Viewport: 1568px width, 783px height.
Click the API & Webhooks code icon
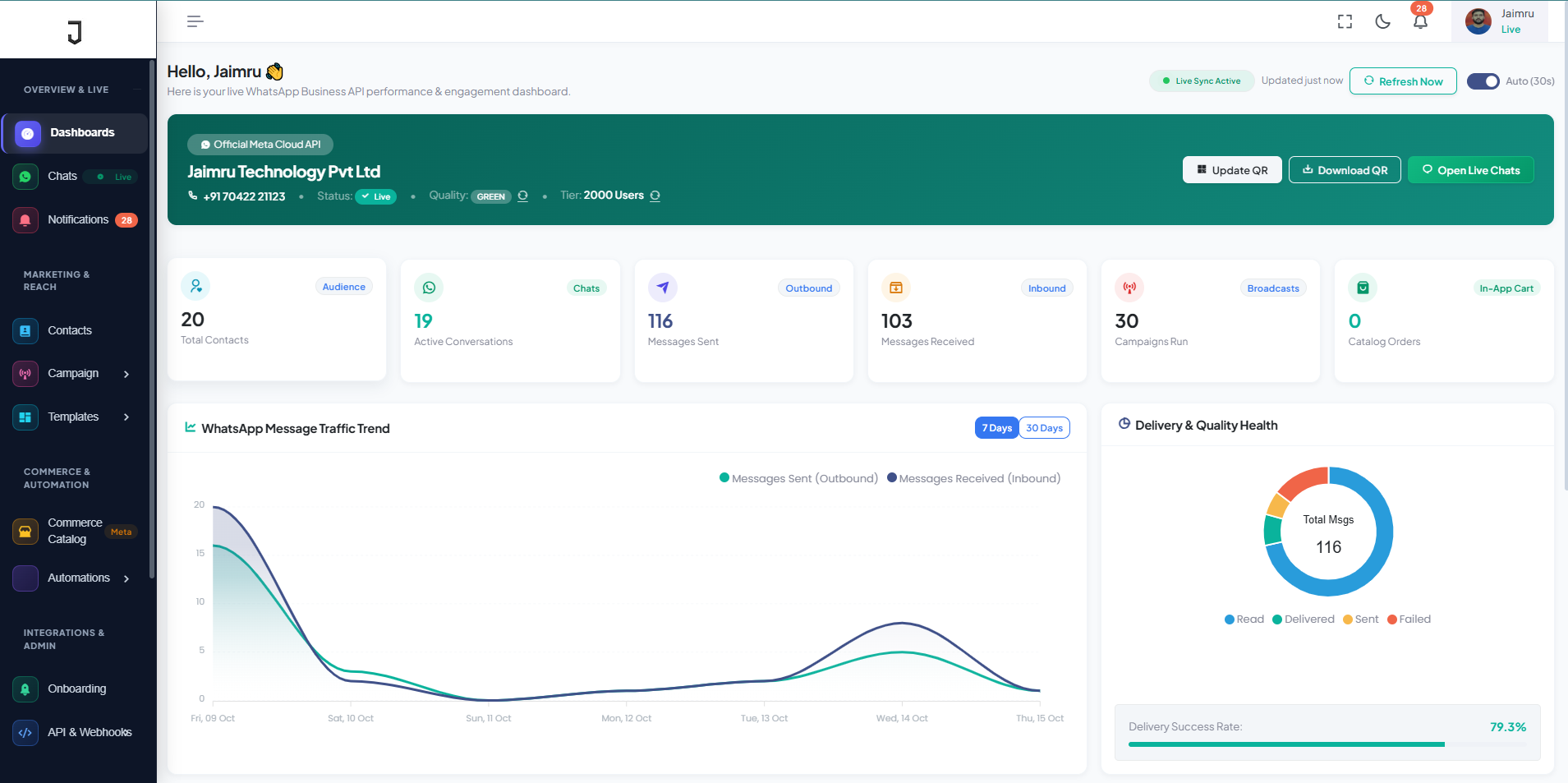(25, 733)
